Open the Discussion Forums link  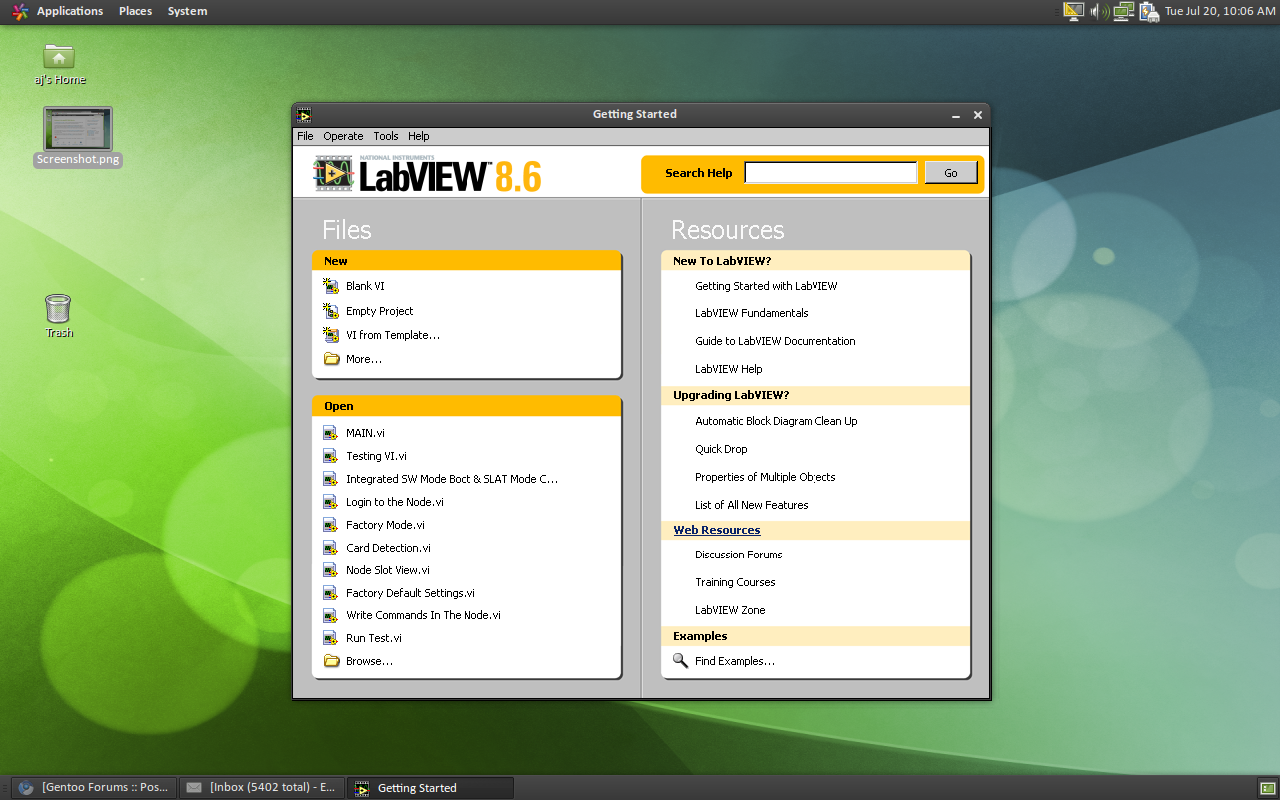point(739,554)
